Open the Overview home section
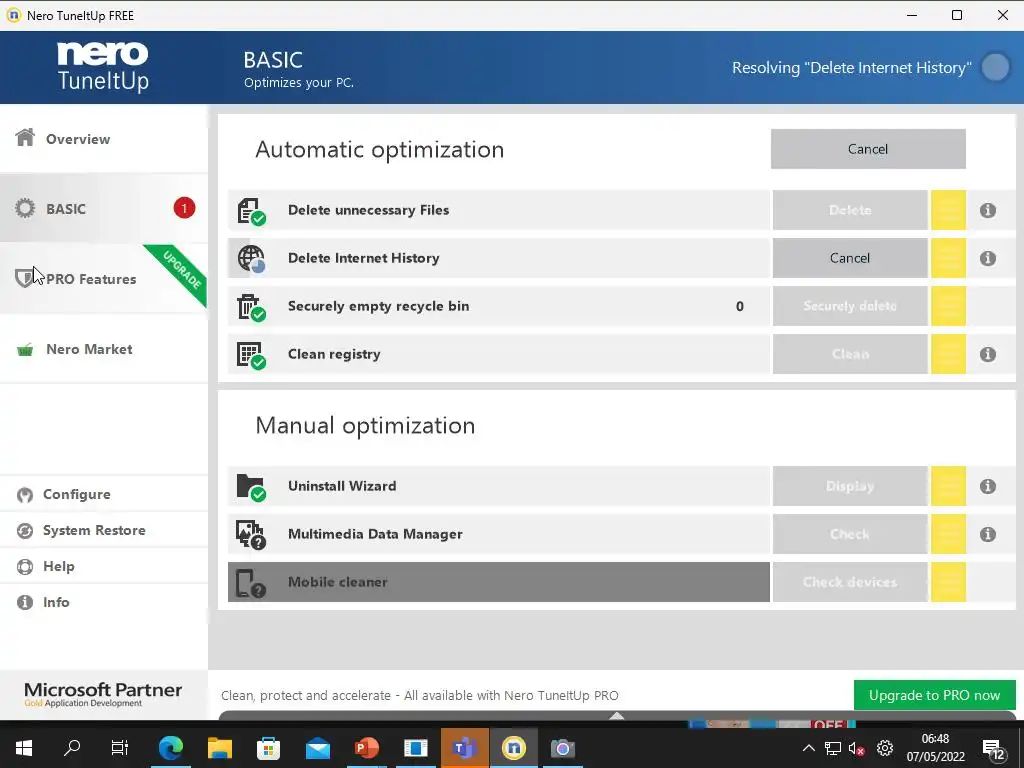 104,138
